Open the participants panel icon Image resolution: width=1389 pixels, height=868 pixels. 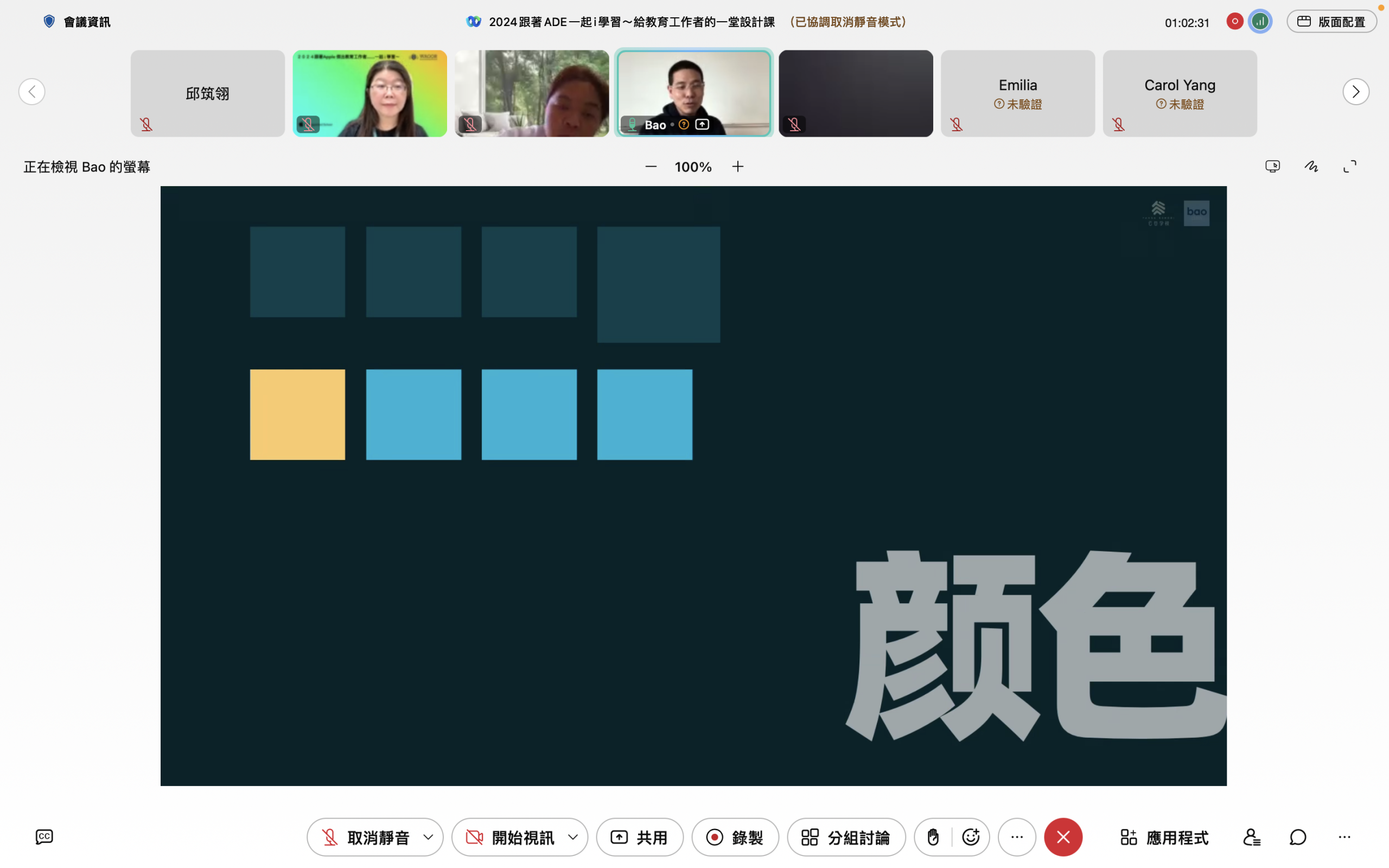[x=1251, y=837]
